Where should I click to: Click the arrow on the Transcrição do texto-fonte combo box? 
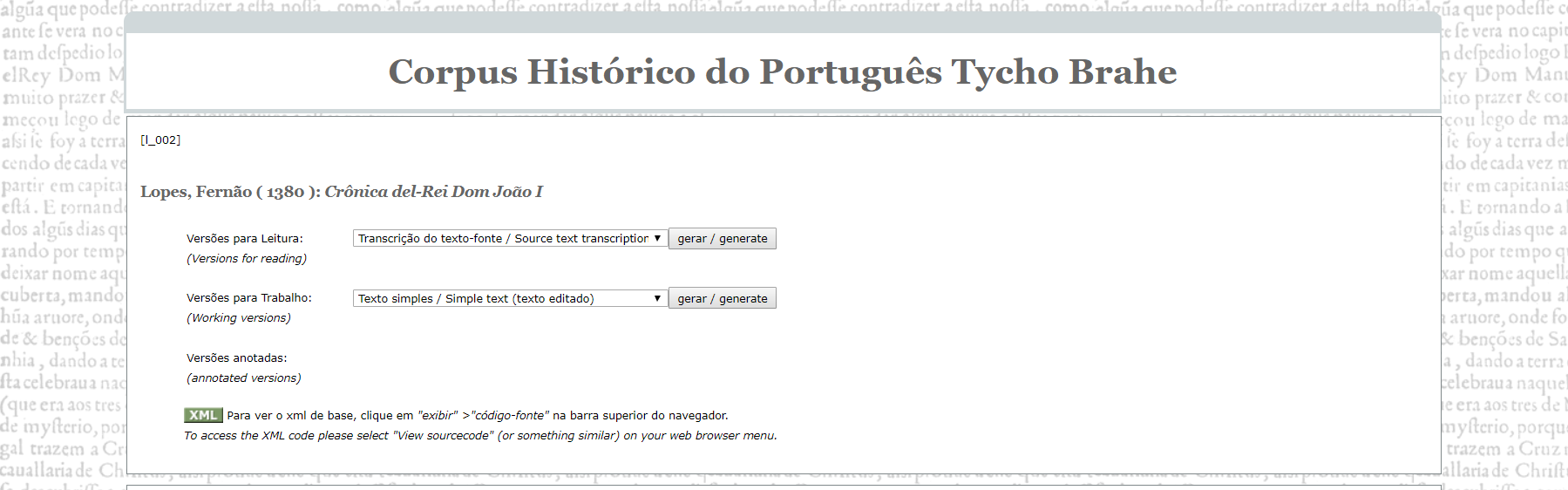[658, 239]
